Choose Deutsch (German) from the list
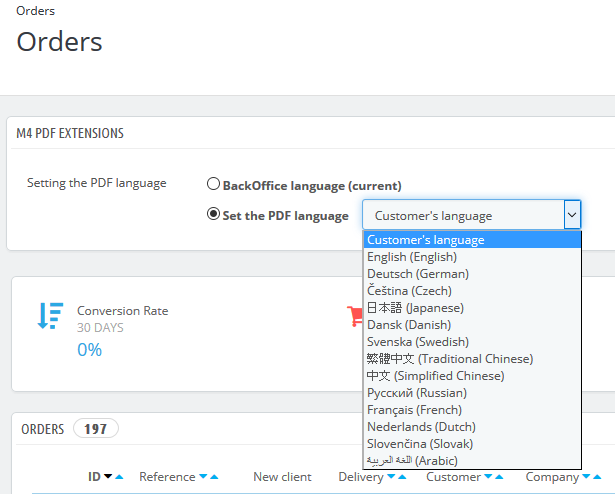Viewport: 615px width, 494px height. [472, 274]
